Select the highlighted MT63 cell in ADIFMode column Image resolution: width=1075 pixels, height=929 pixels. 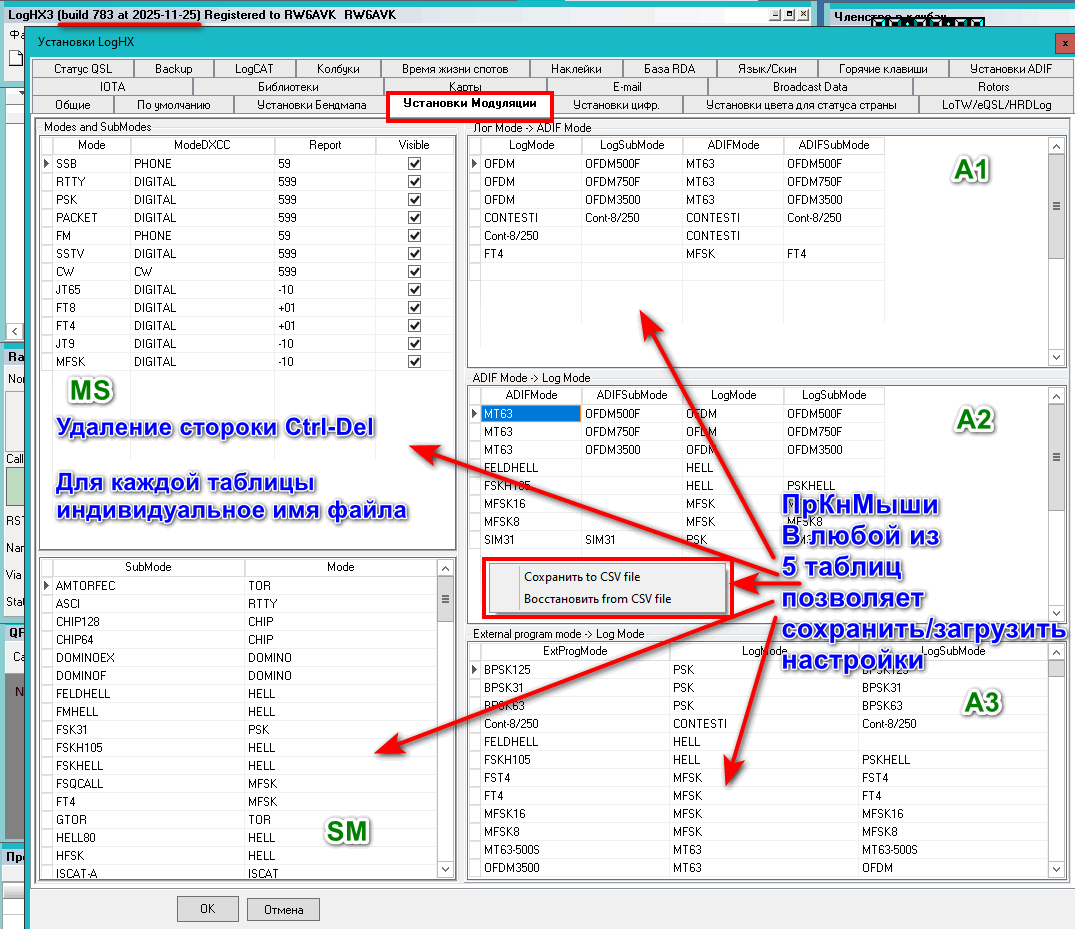click(x=530, y=414)
